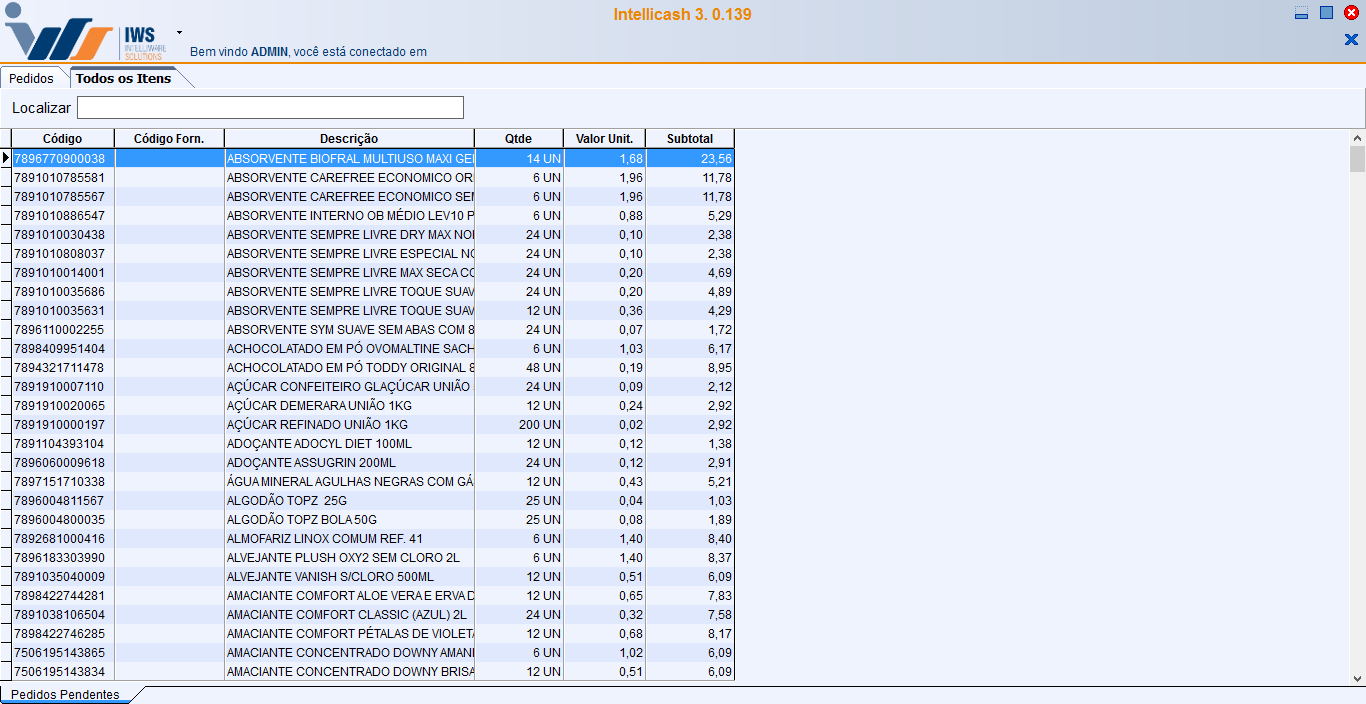The height and width of the screenshot is (704, 1366).
Task: Select ALVEJANTE PLUSH OXY2 SEM CLORO 2L
Action: [350, 557]
